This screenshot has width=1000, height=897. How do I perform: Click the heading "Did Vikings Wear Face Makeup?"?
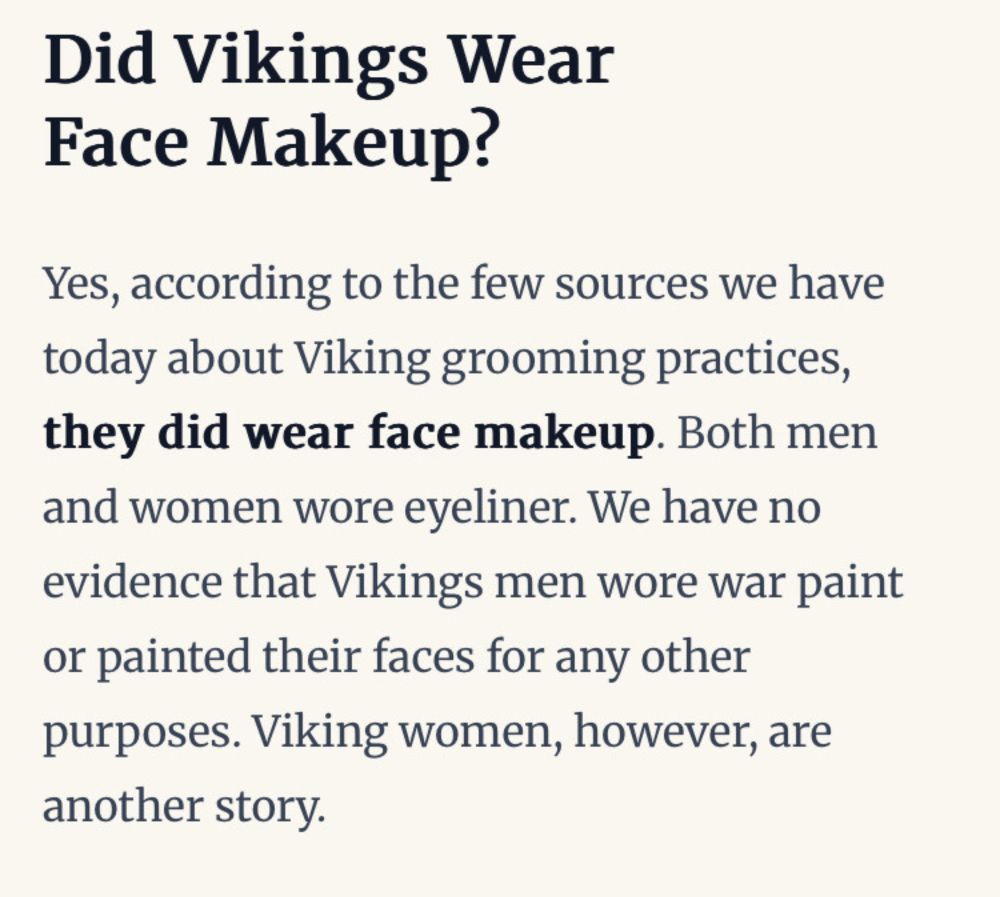(x=328, y=102)
